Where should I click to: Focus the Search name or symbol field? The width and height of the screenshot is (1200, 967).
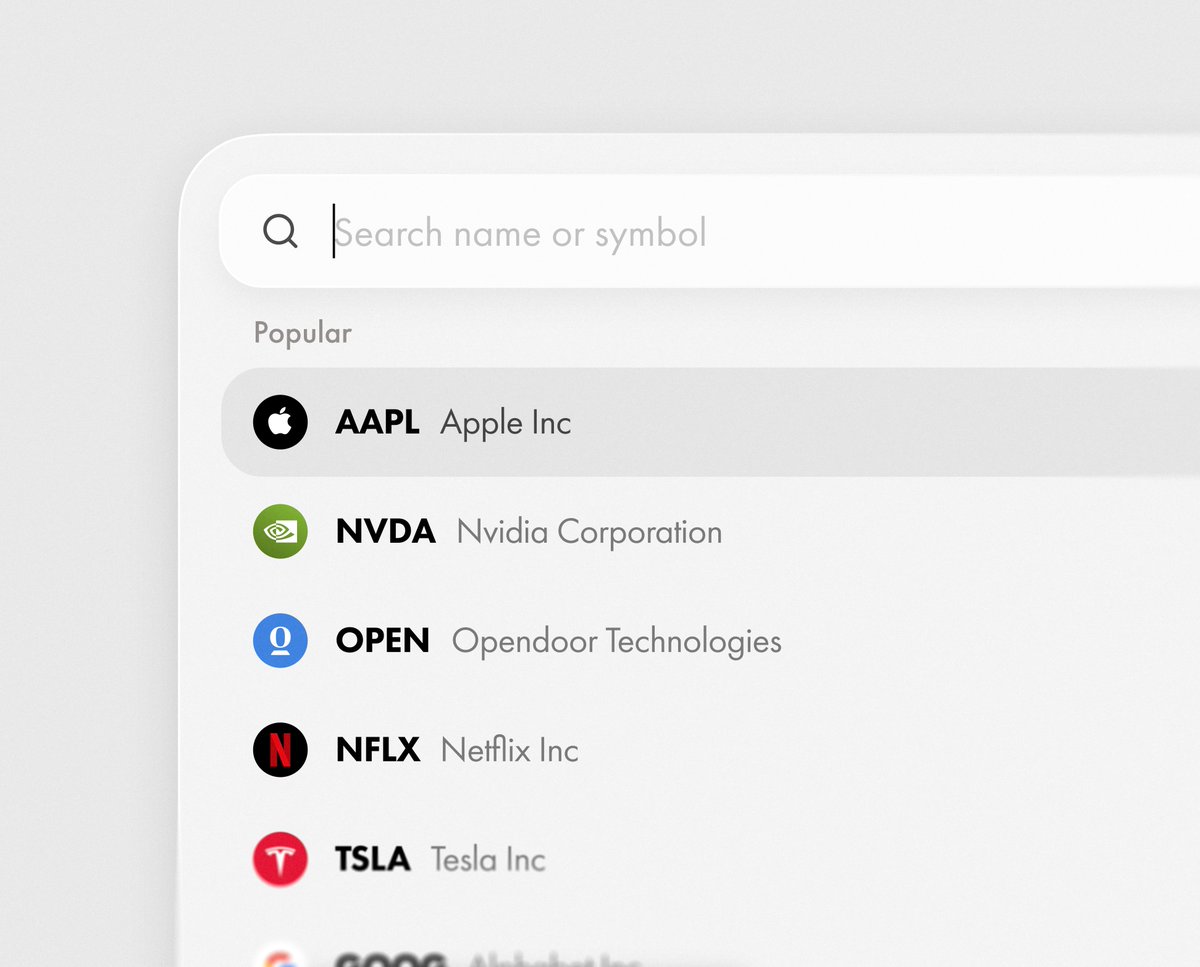[709, 232]
